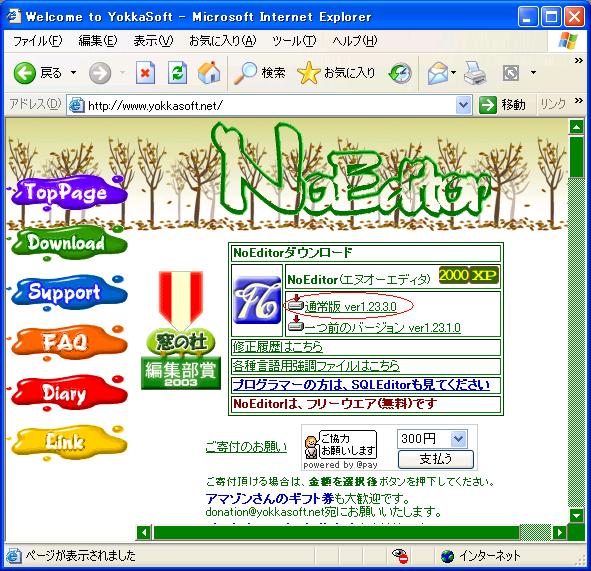
Task: Click the page icon in address bar
Action: (x=77, y=105)
